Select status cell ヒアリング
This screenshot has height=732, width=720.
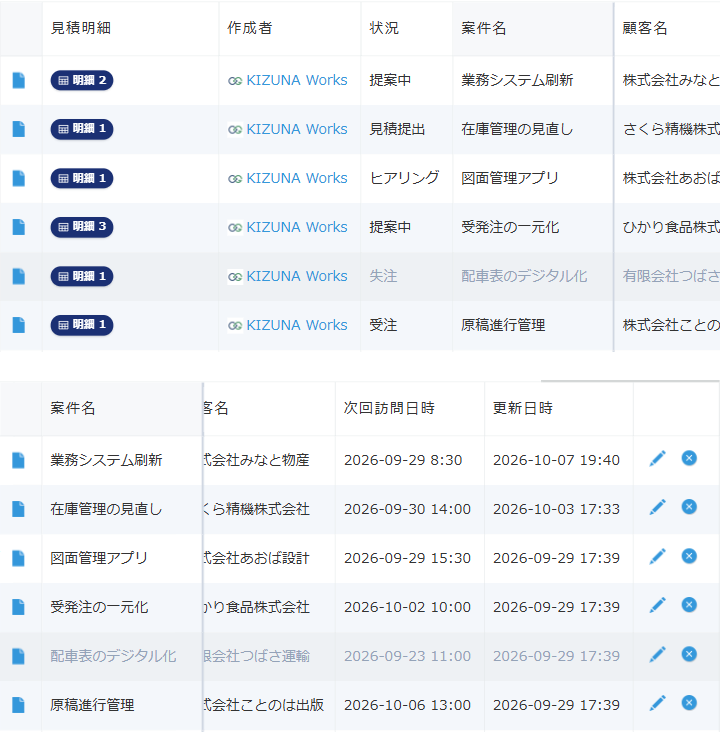pyautogui.click(x=404, y=178)
